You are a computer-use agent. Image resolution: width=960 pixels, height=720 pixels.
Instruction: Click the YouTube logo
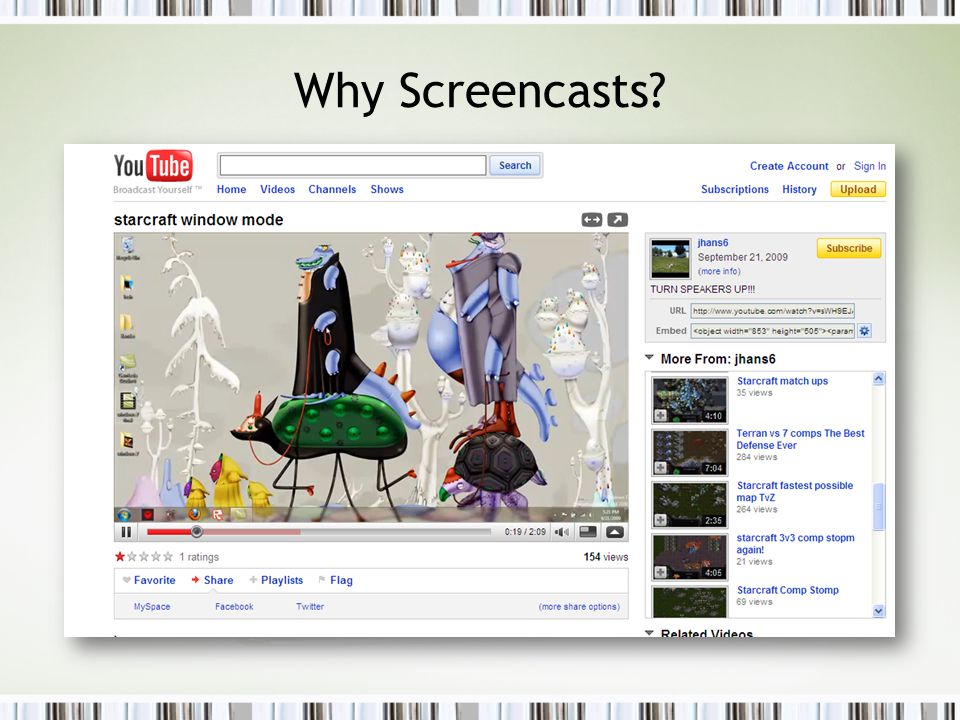pyautogui.click(x=153, y=166)
